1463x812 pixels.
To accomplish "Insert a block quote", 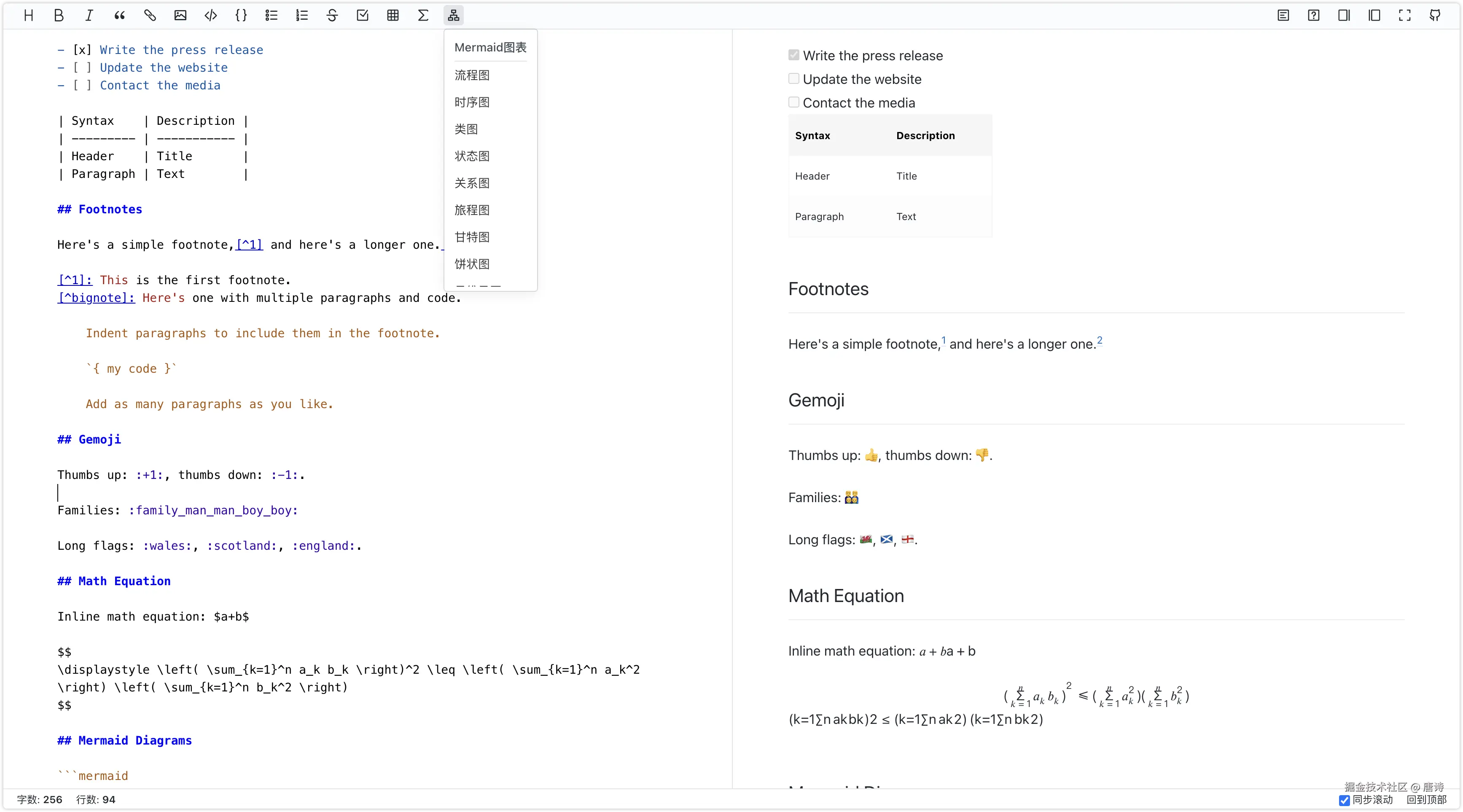I will click(119, 15).
